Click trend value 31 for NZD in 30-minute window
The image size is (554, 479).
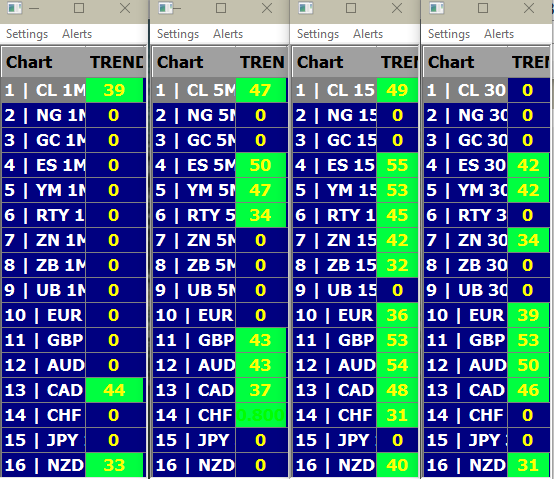[529, 465]
